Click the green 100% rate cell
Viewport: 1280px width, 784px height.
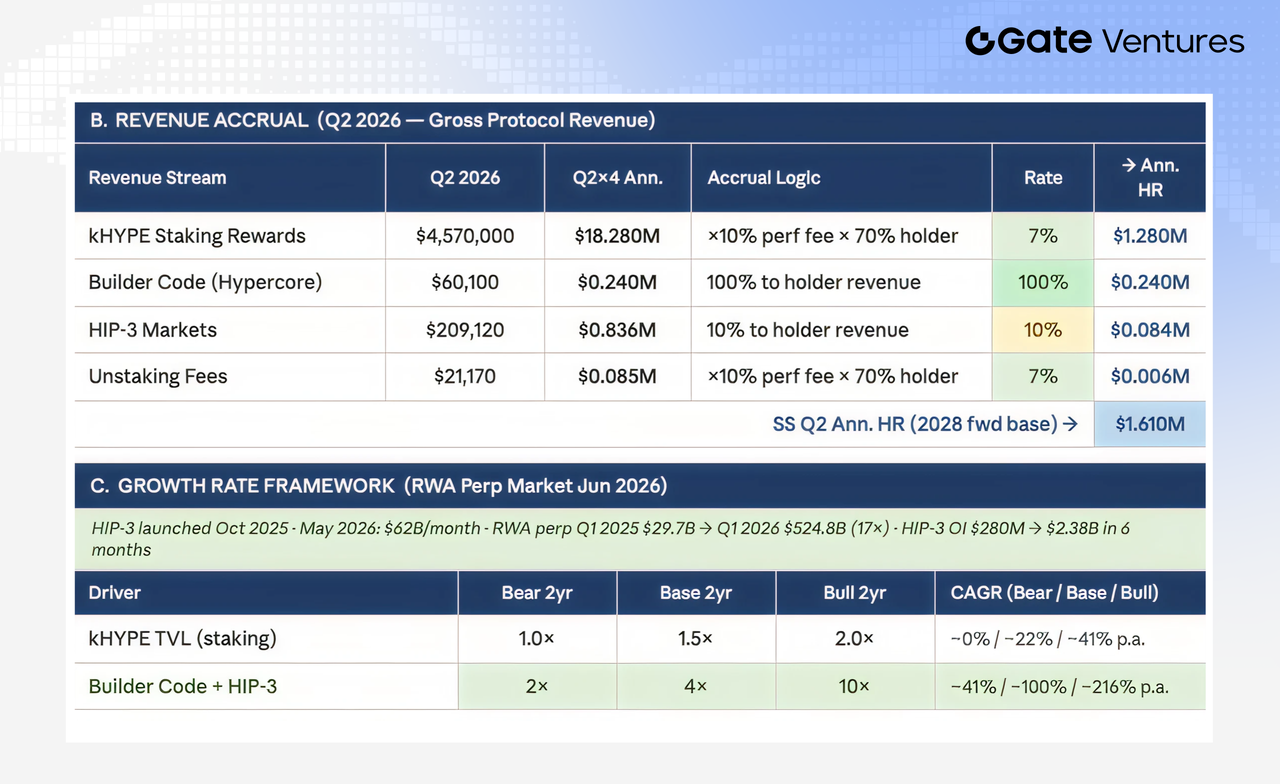click(1043, 282)
